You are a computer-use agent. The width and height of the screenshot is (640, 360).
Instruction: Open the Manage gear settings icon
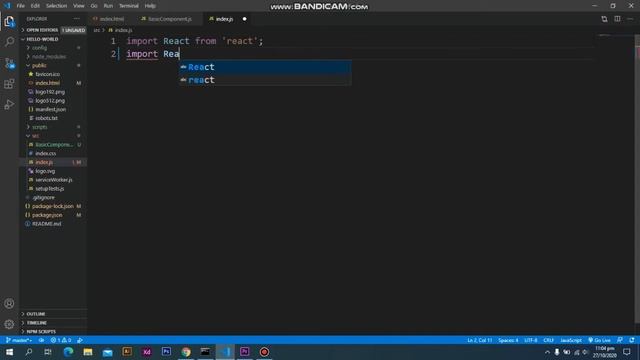(9, 324)
